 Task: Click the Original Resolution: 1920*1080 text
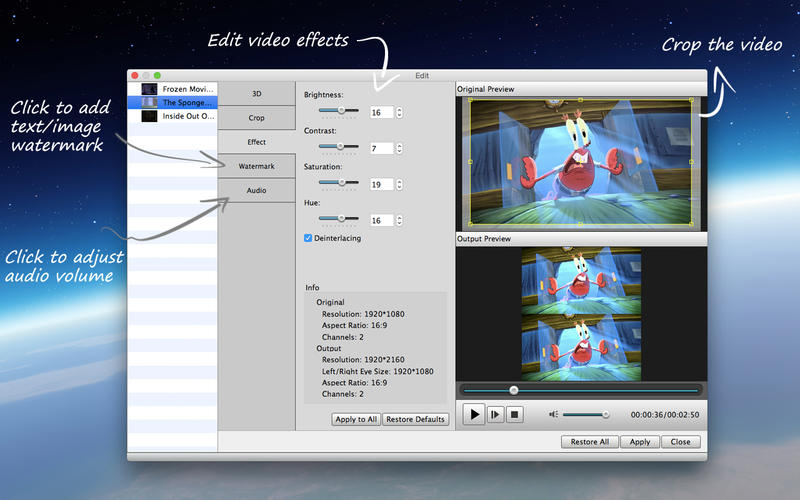click(363, 314)
